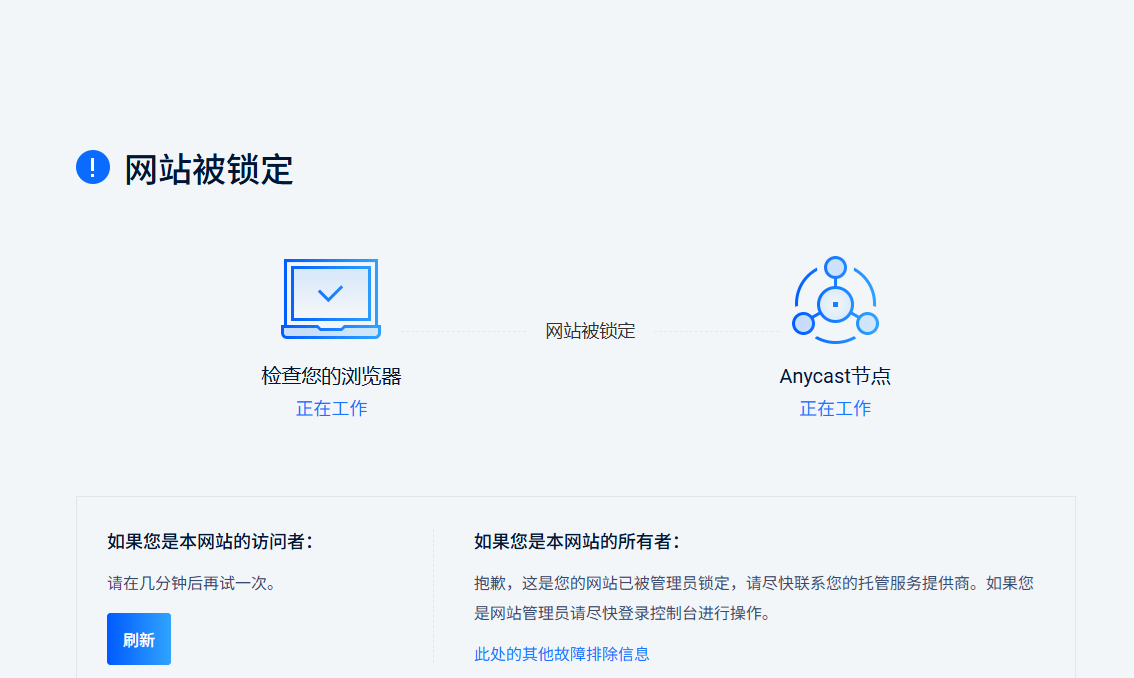Click the Anycast node network icon
1134x678 pixels.
pyautogui.click(x=835, y=301)
